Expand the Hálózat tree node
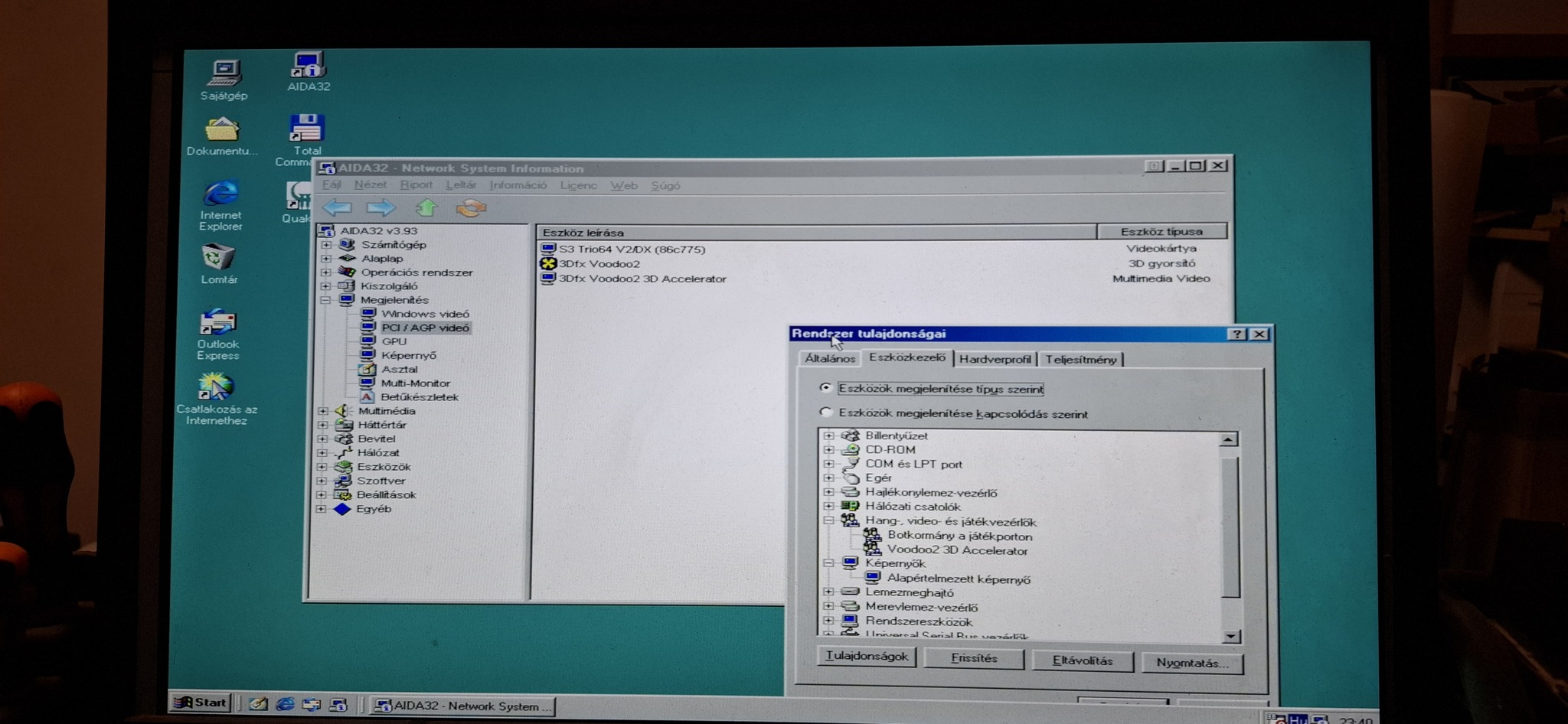Image resolution: width=1568 pixels, height=724 pixels. 323,452
